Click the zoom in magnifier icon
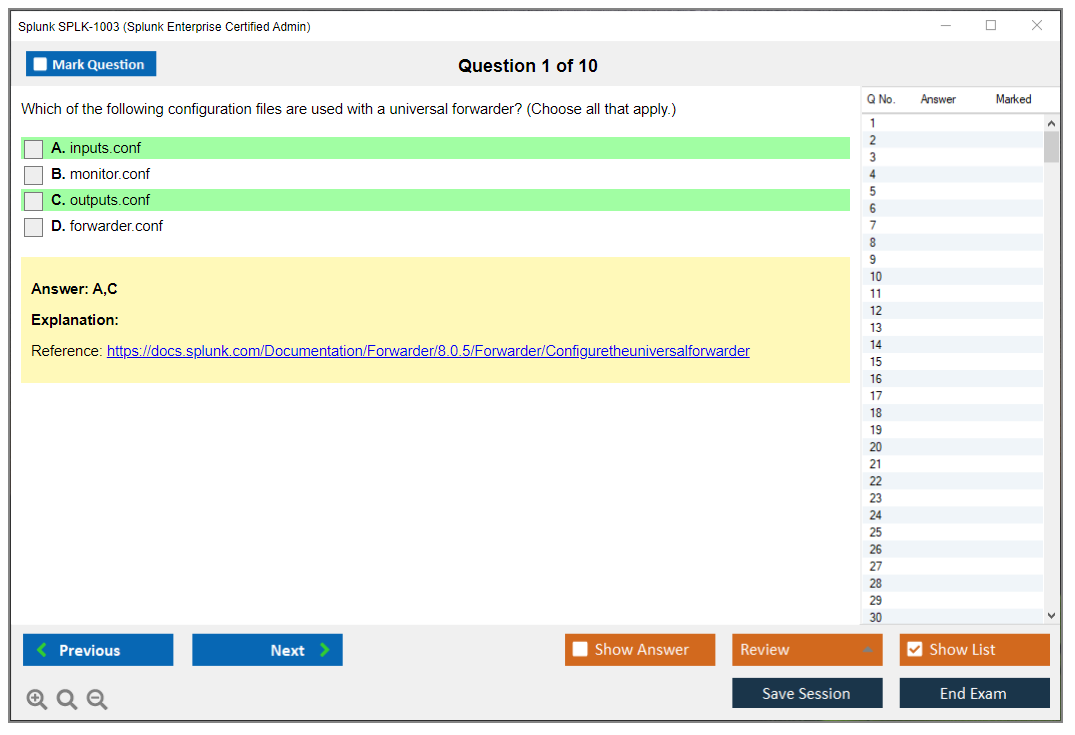 37,700
